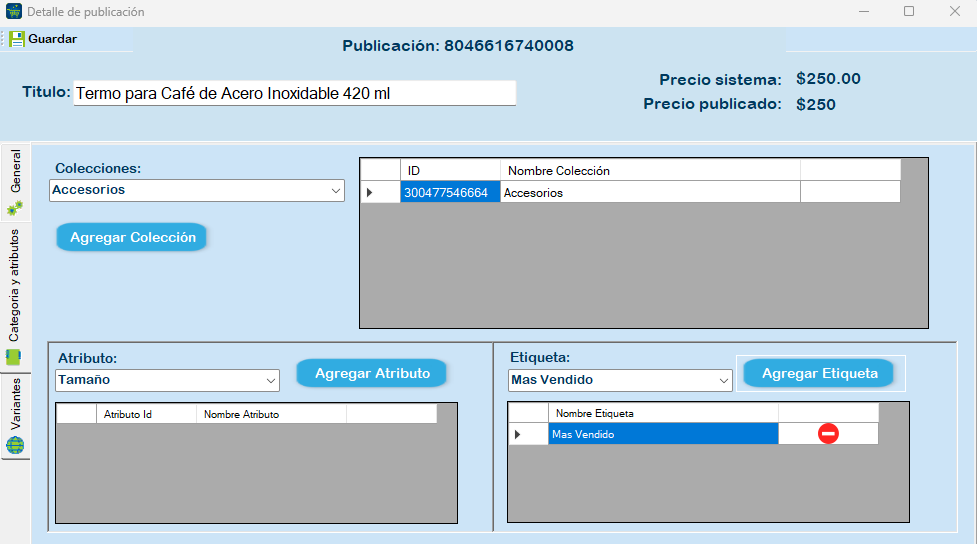Click the Guardar save disk icon
The width and height of the screenshot is (977, 544).
click(17, 39)
